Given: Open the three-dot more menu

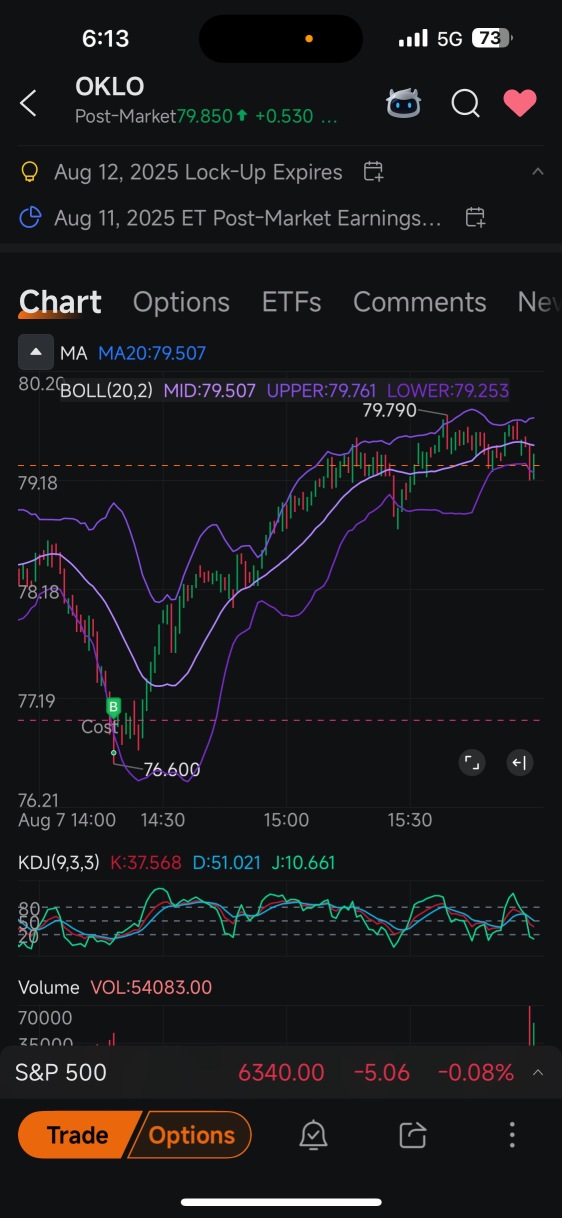Looking at the screenshot, I should 512,1135.
